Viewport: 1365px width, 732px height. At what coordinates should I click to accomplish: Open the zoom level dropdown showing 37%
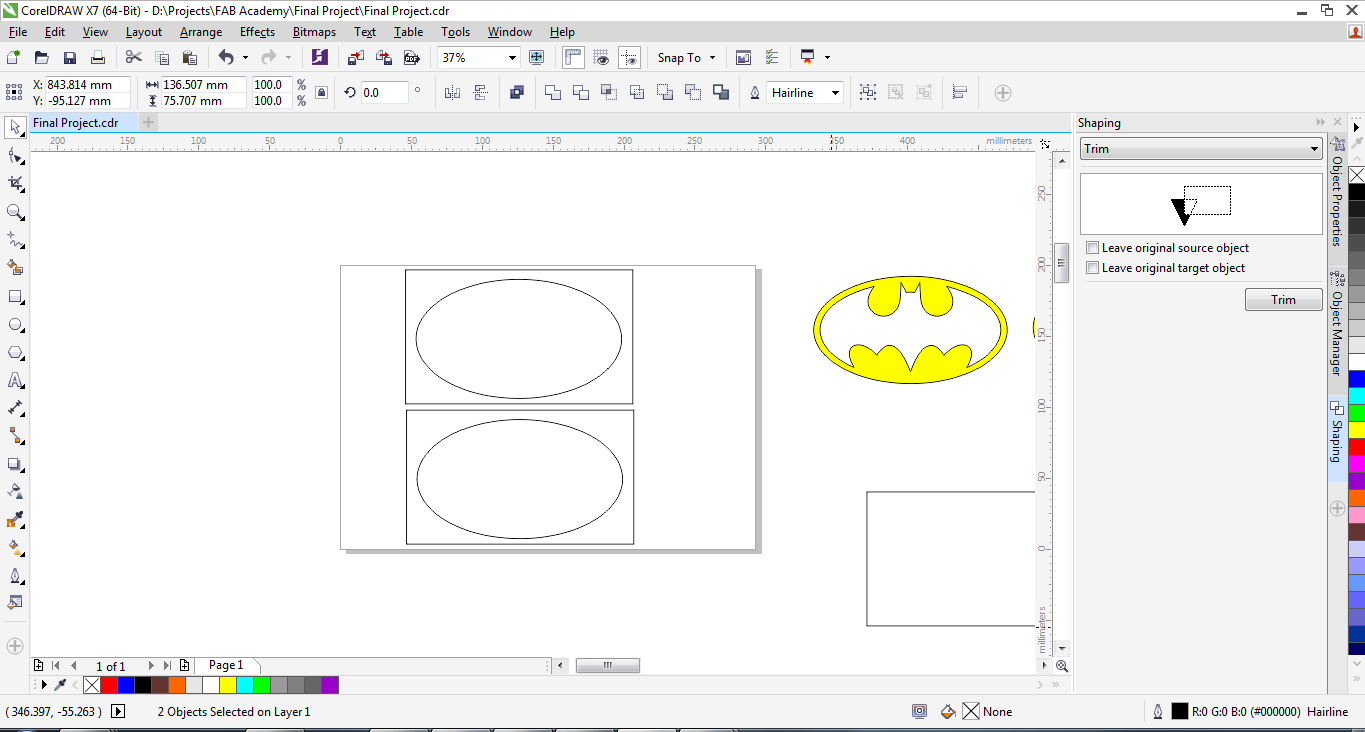[512, 58]
